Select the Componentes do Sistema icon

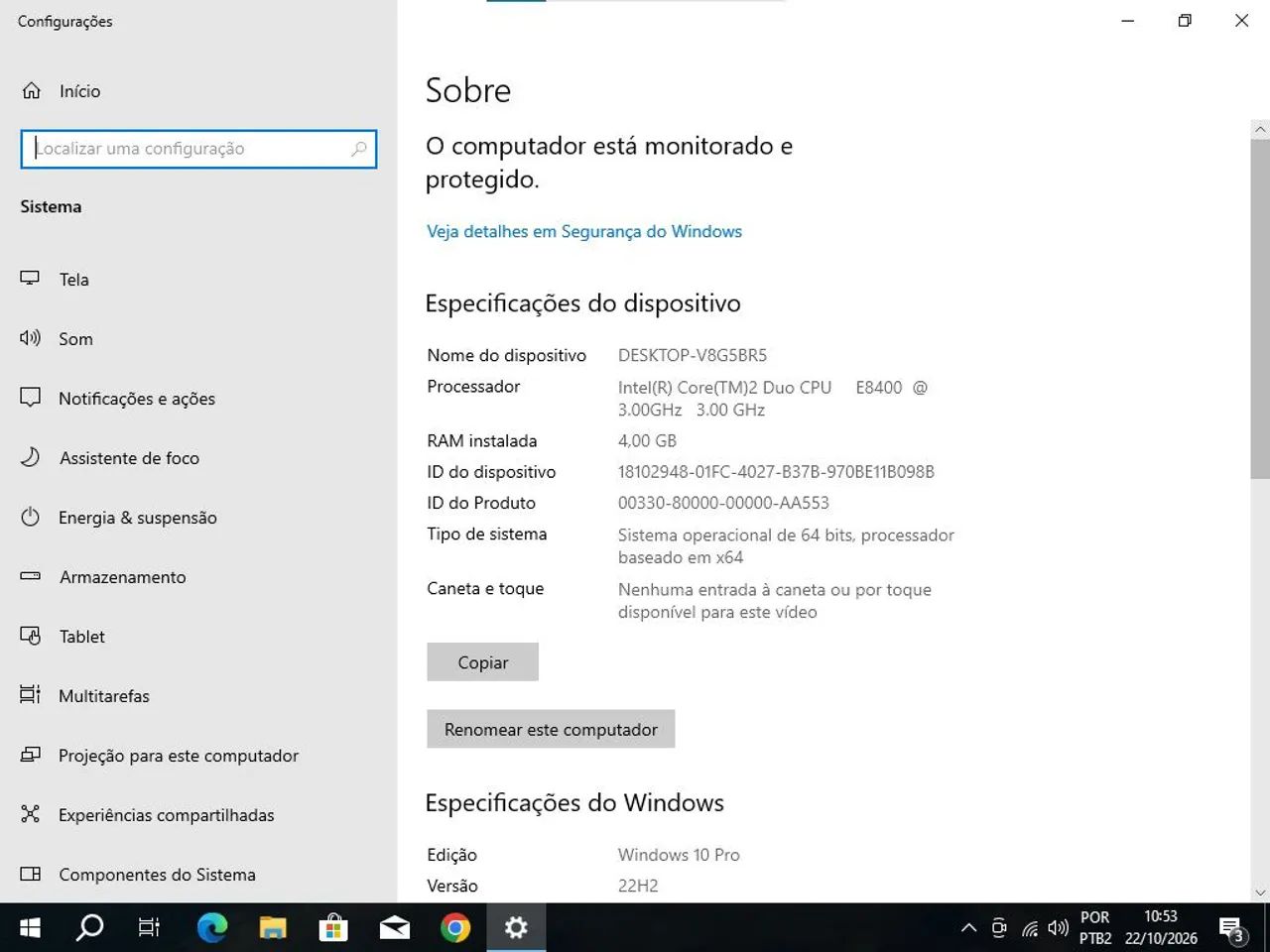[31, 874]
